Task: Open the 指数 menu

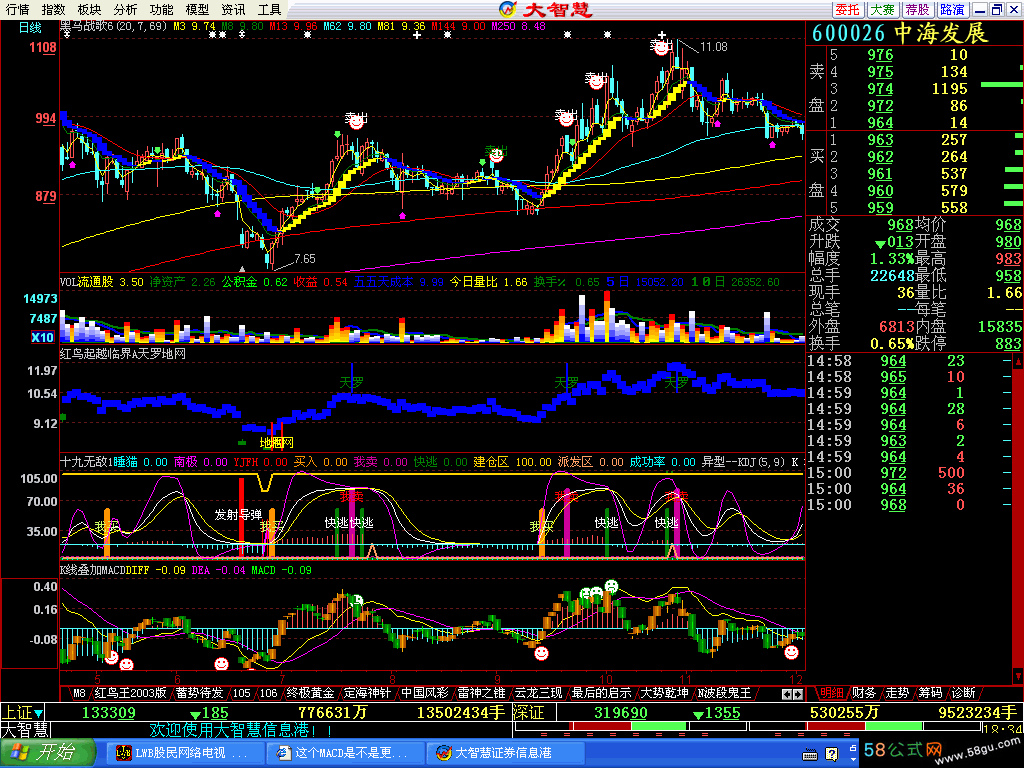Action: point(54,10)
